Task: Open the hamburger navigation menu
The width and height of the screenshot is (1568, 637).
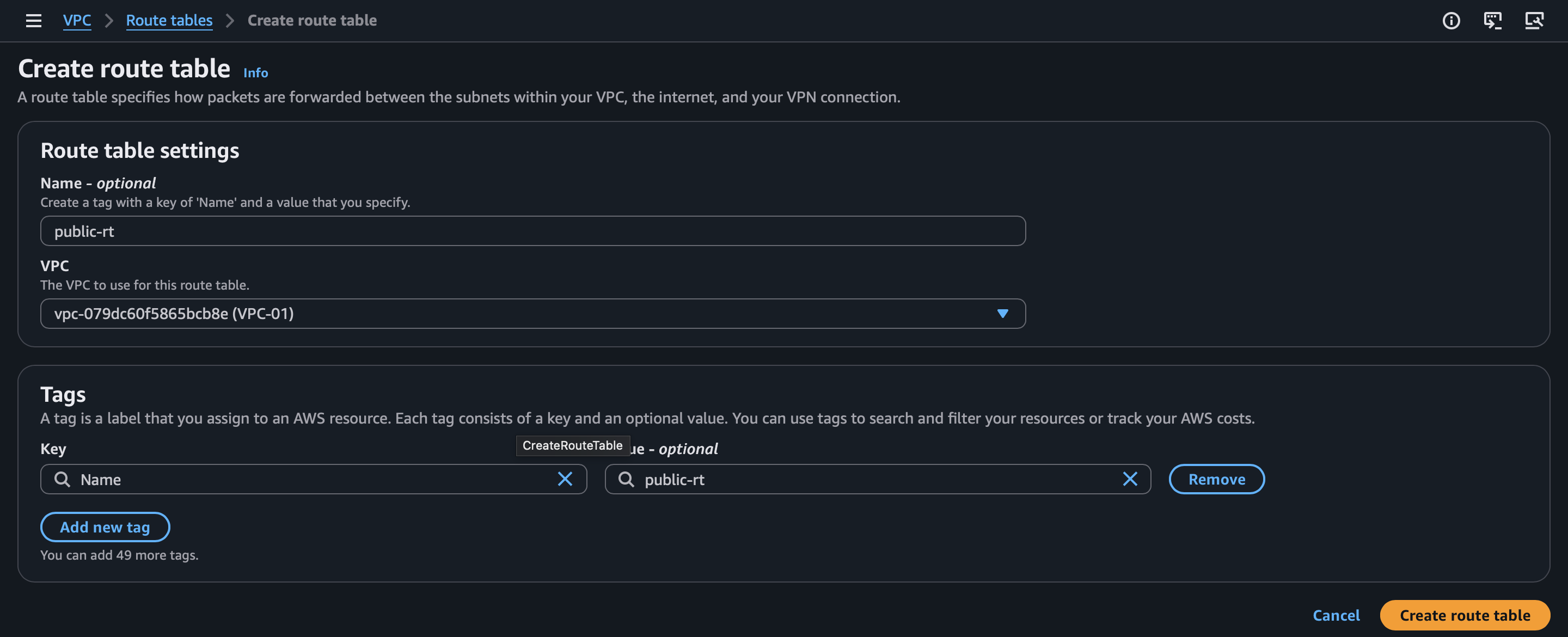Action: [33, 21]
